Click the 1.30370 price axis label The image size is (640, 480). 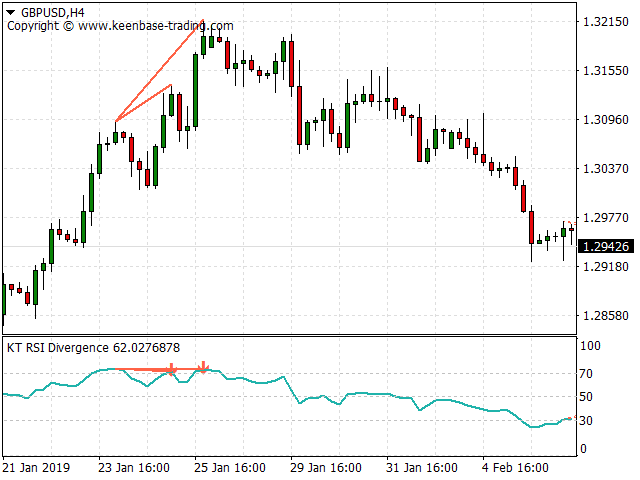pyautogui.click(x=606, y=168)
